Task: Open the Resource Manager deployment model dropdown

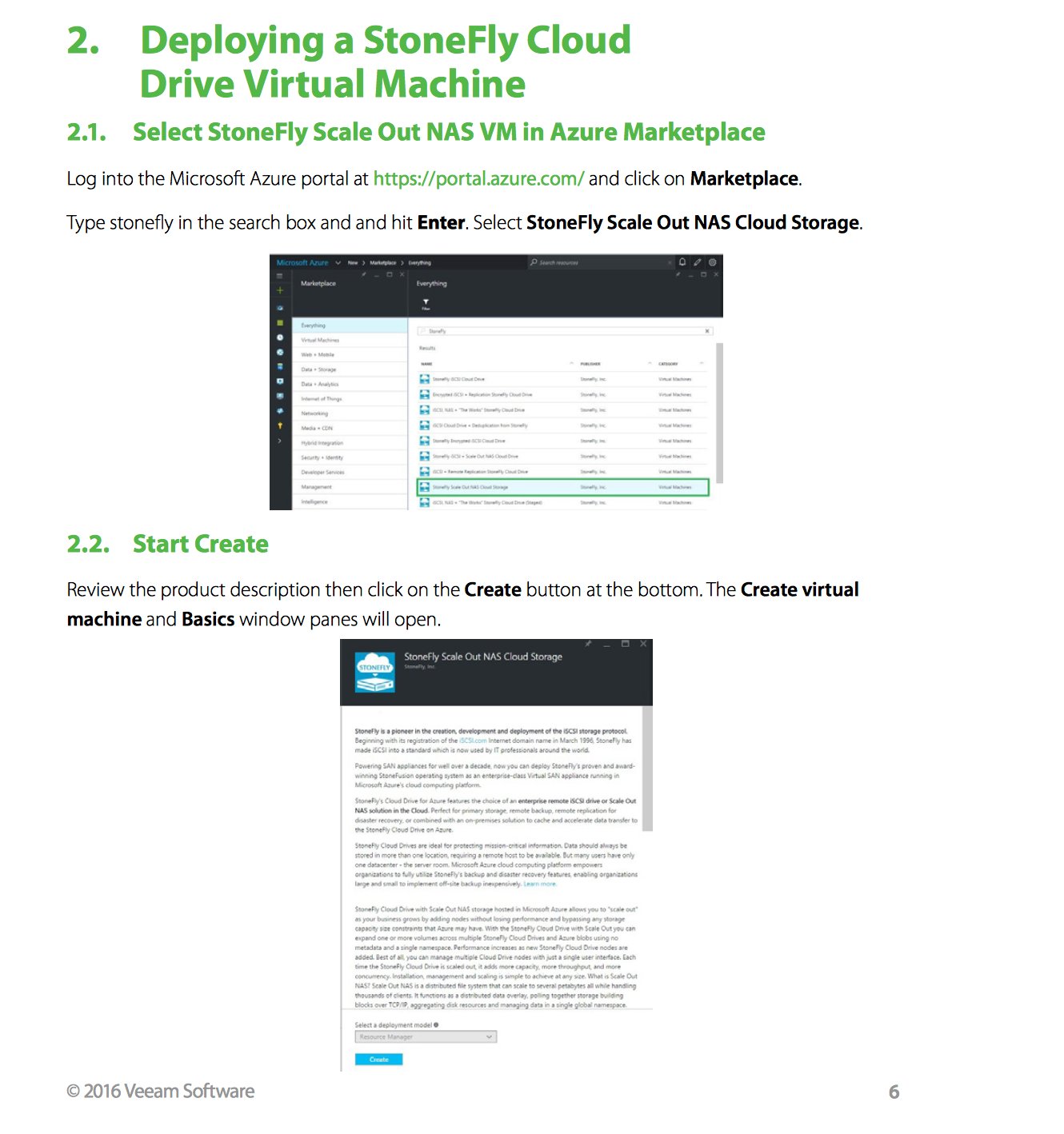Action: (426, 1036)
